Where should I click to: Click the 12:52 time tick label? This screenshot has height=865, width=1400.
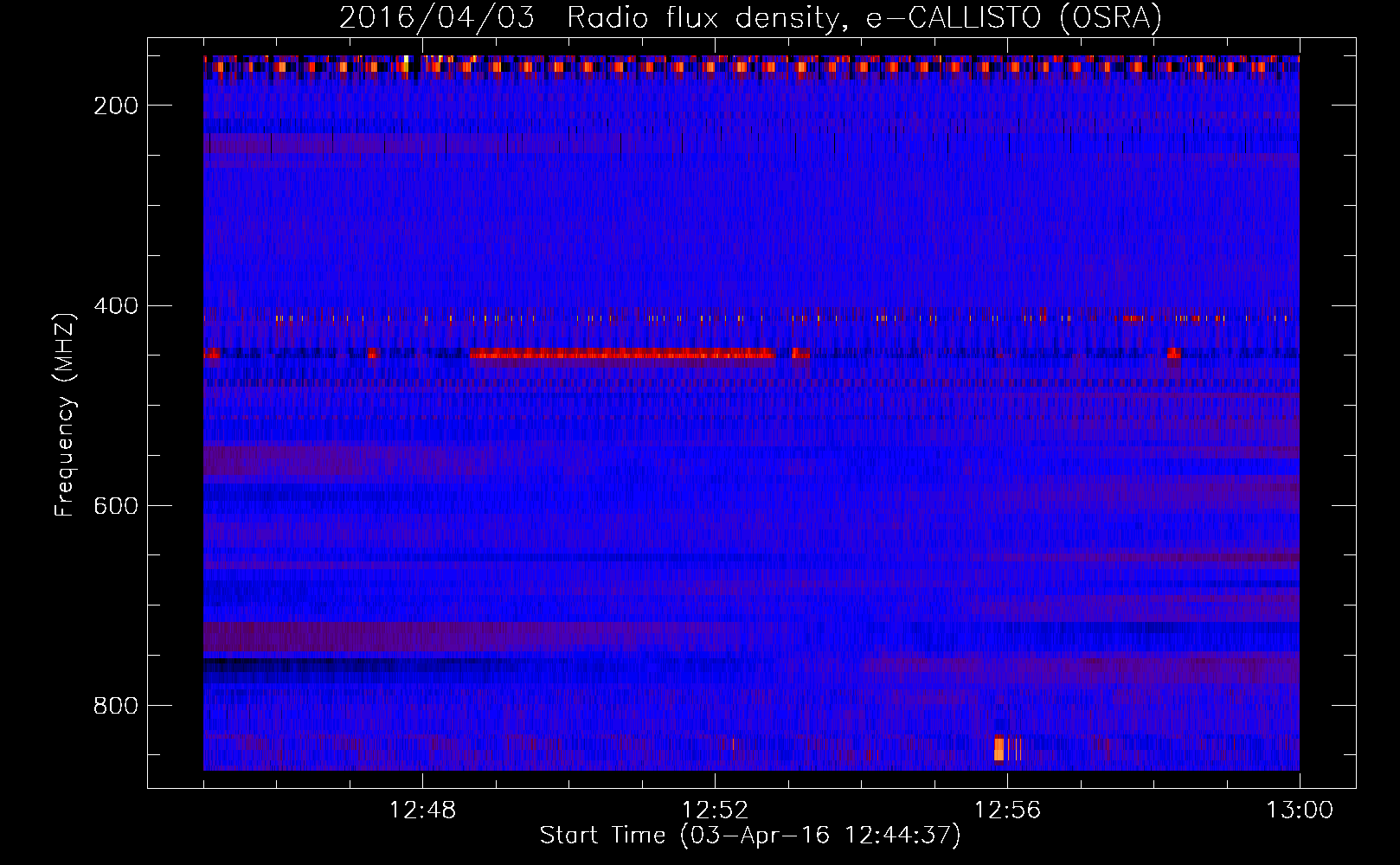click(x=715, y=811)
